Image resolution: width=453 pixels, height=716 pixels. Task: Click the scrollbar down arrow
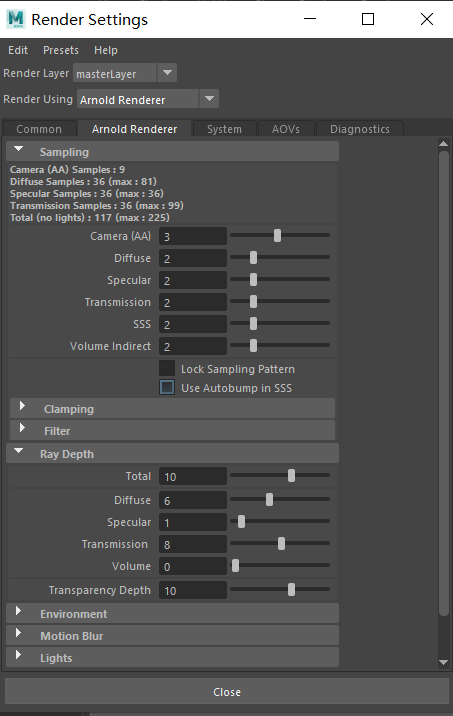point(443,662)
